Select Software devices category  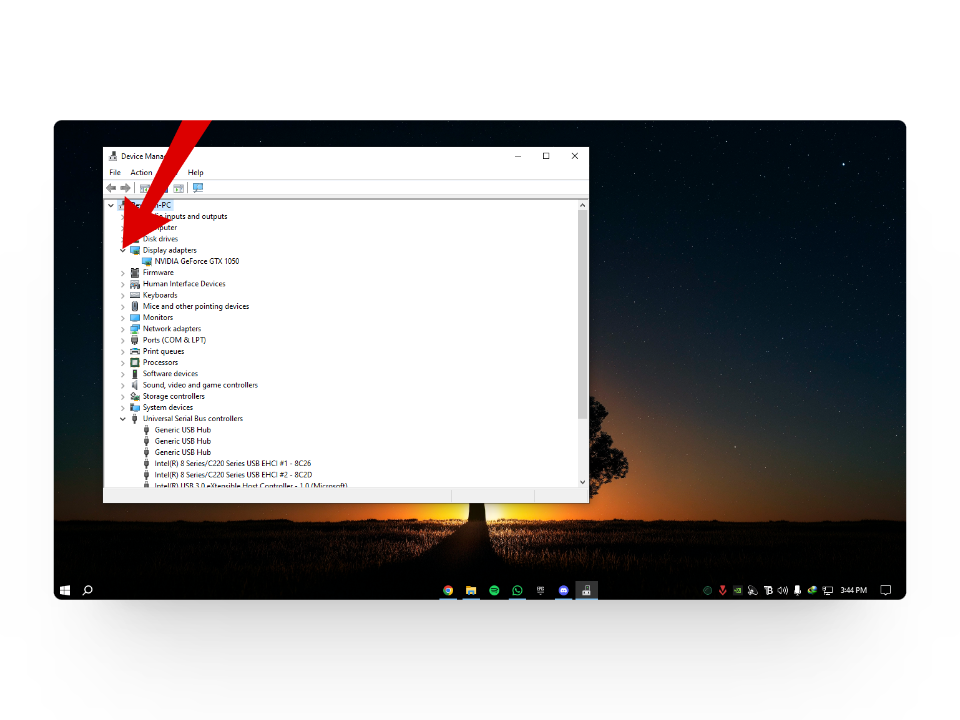[x=170, y=373]
